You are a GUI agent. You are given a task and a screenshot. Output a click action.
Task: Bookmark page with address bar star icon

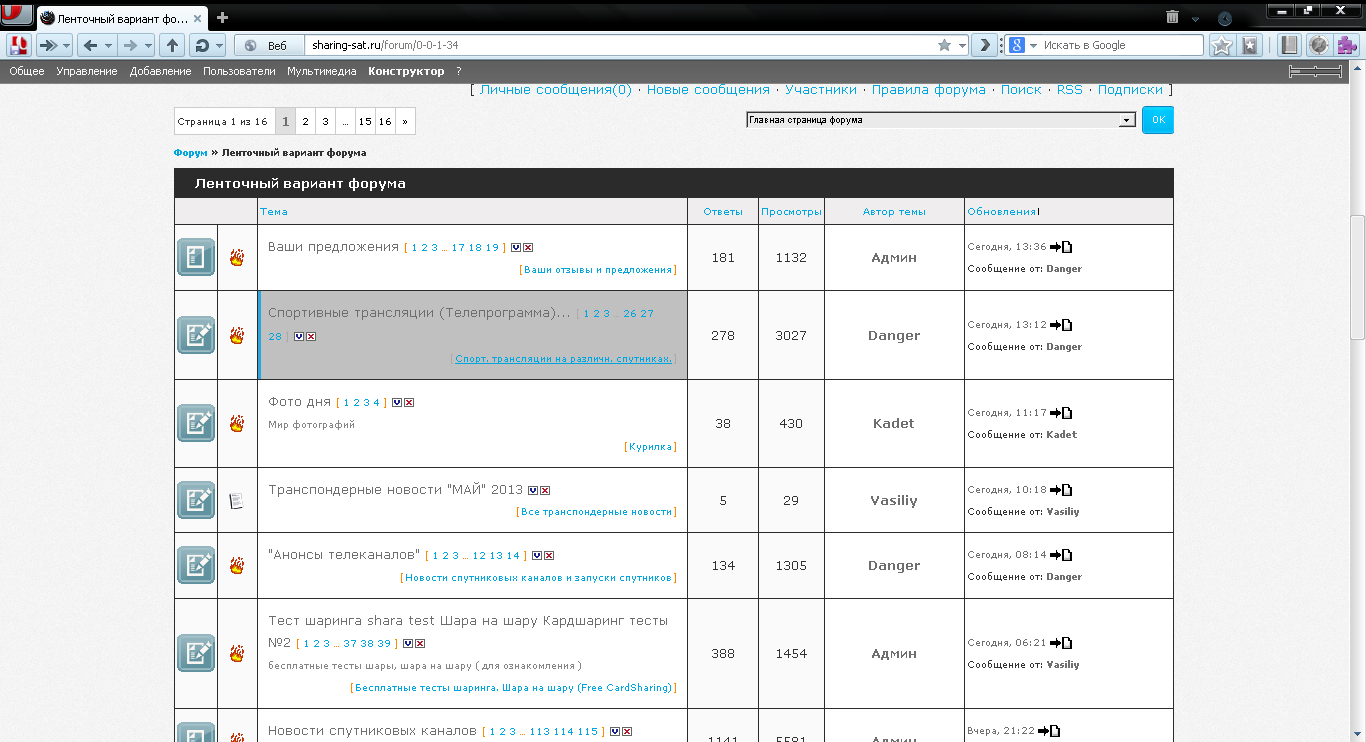click(x=944, y=45)
